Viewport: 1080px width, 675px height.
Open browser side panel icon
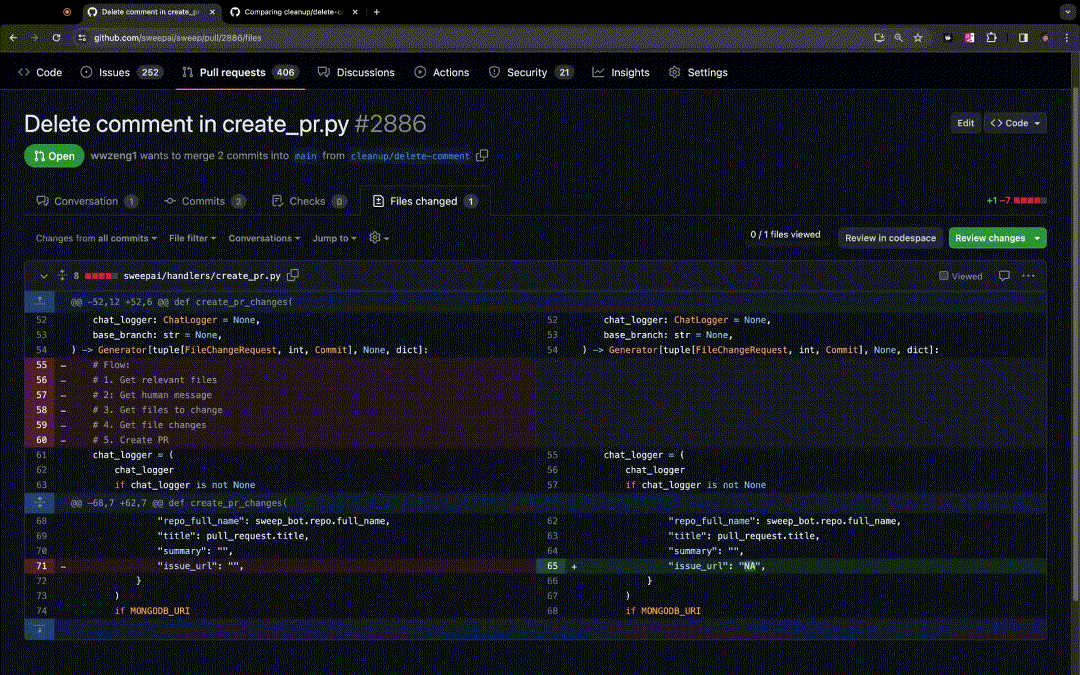[x=1024, y=38]
